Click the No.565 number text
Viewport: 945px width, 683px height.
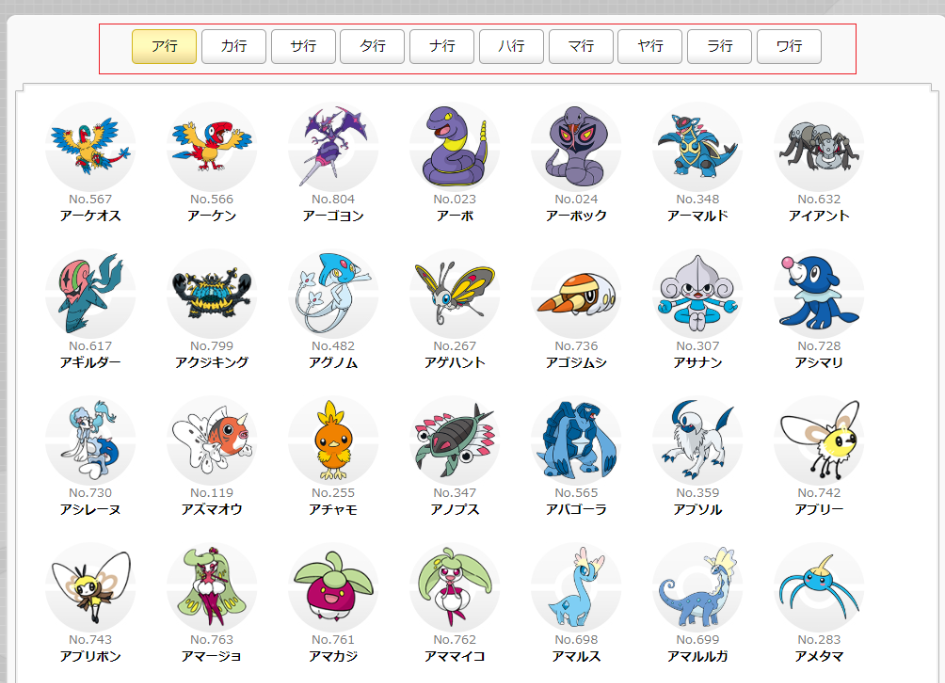click(x=576, y=493)
